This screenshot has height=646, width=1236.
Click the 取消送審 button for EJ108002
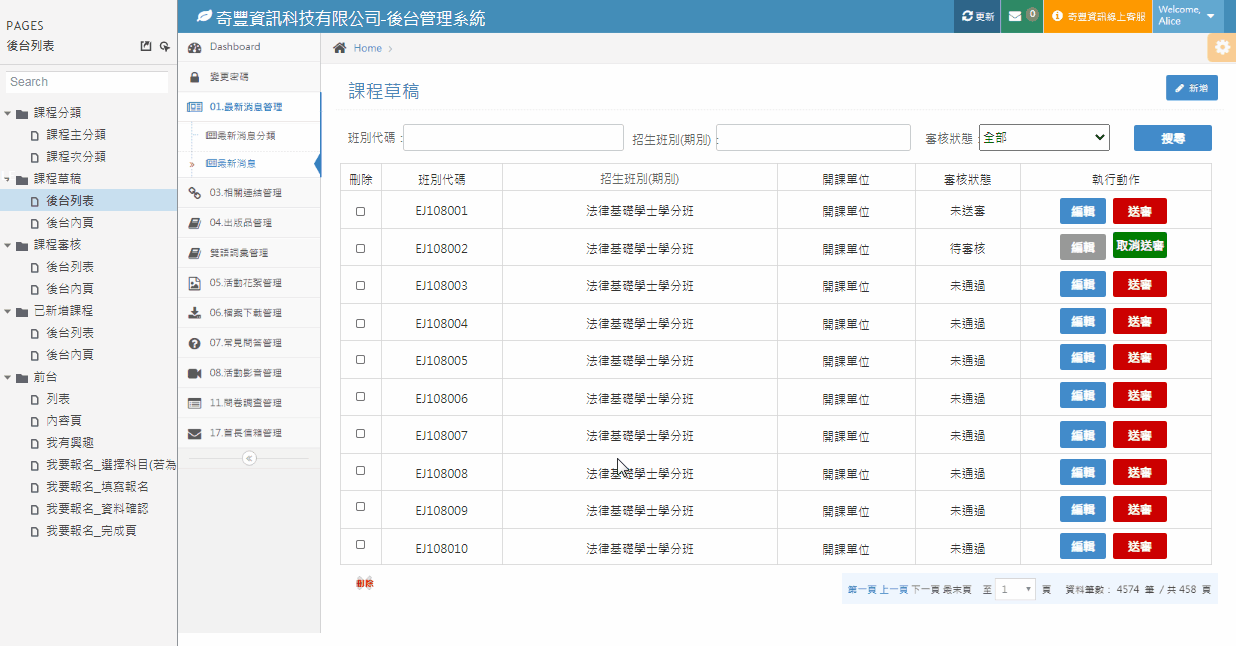pyautogui.click(x=1140, y=246)
